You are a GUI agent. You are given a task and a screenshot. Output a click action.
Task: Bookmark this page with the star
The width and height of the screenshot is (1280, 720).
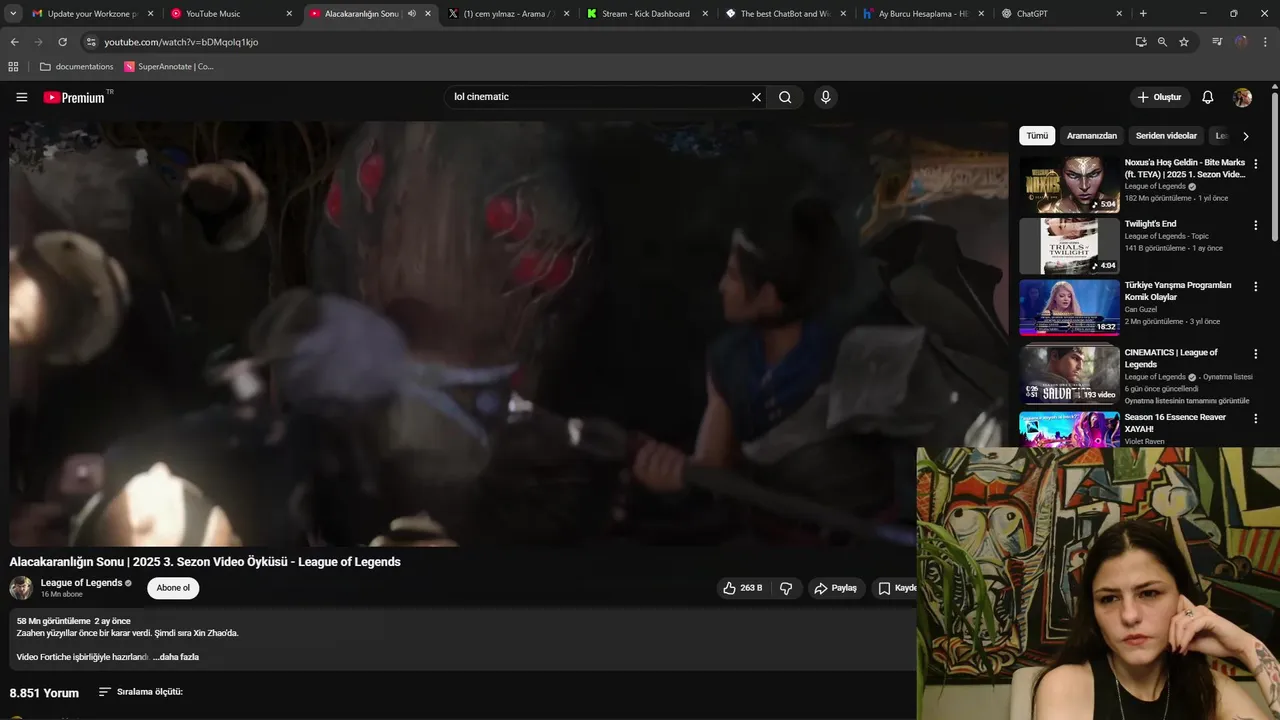point(1184,42)
